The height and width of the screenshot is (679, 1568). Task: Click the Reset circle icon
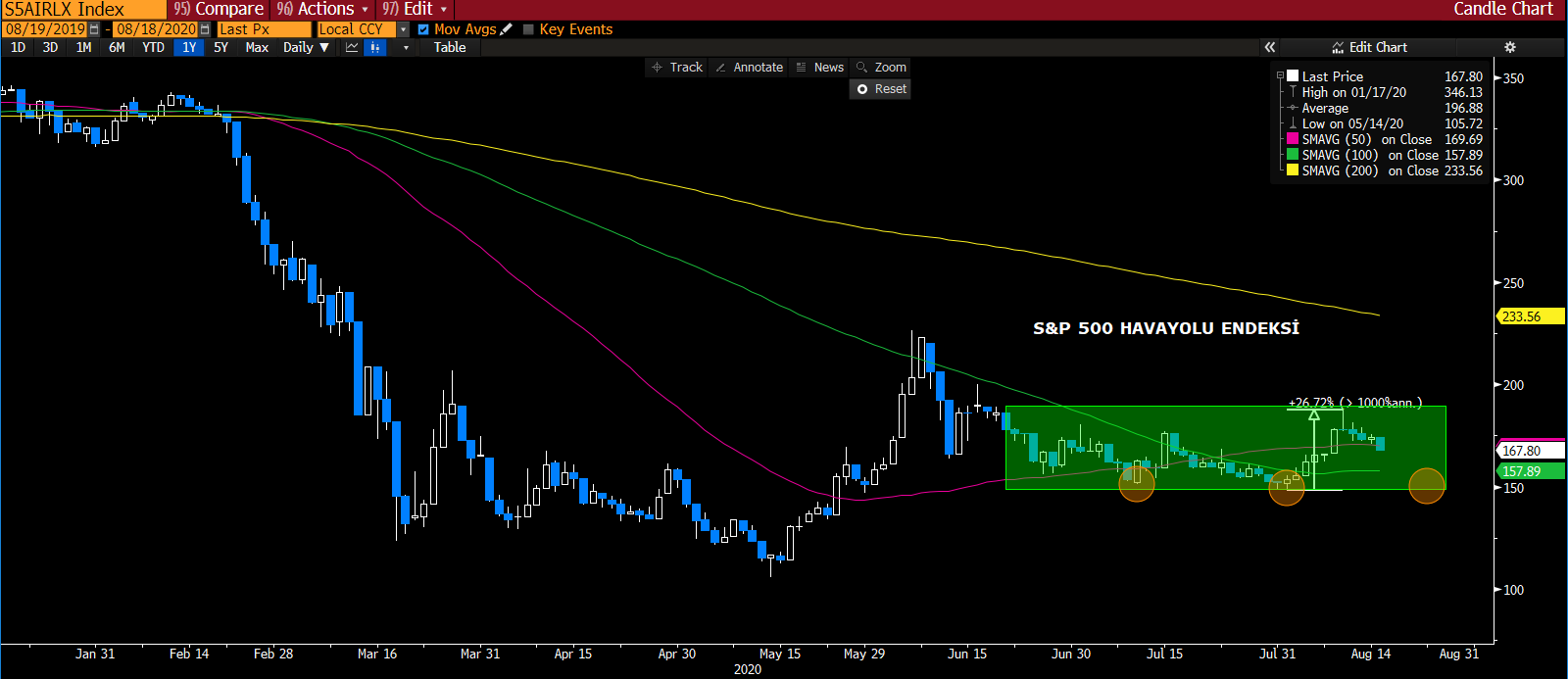point(862,89)
